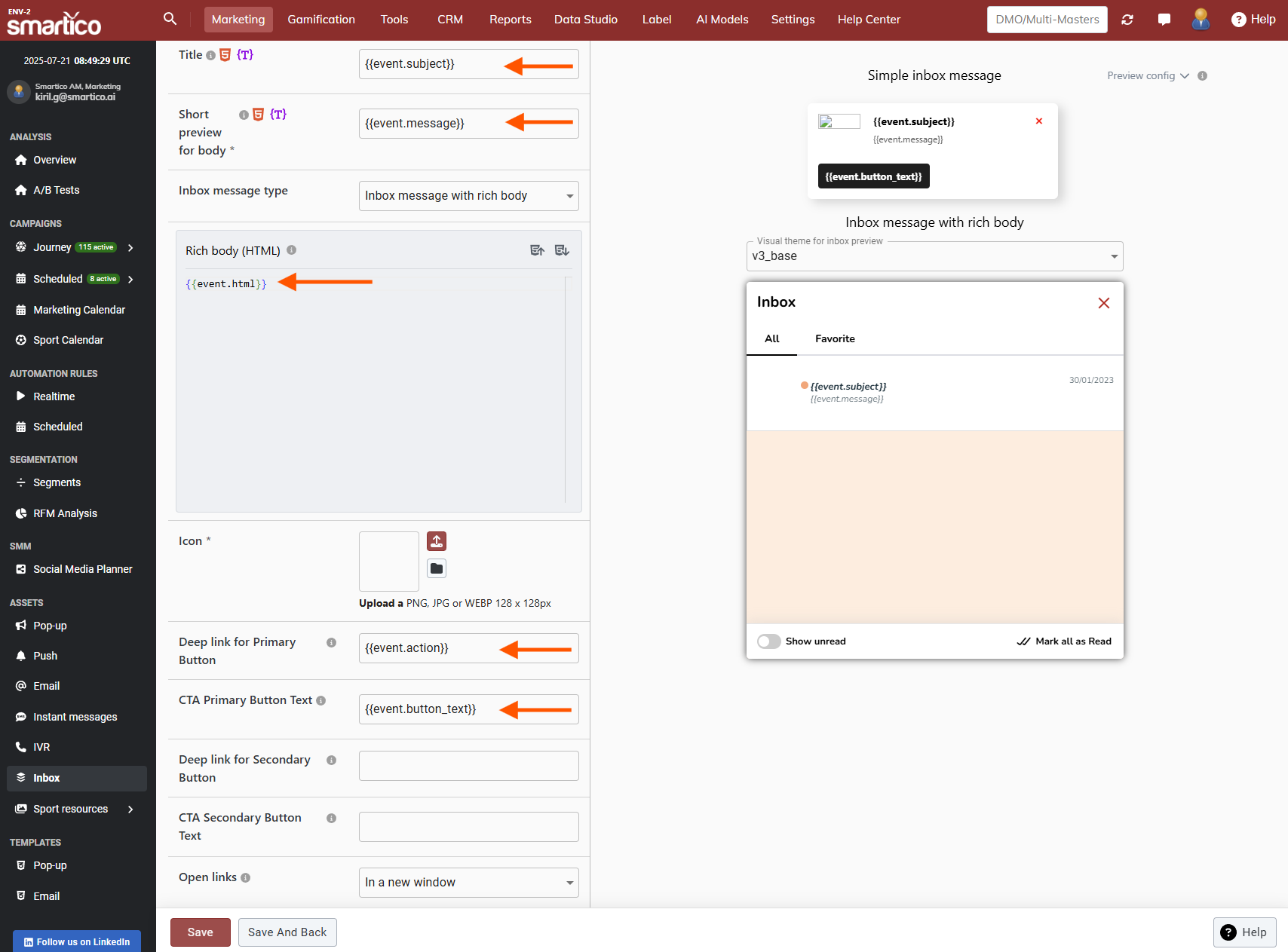Open the Visual theme v3_base dropdown
1288x952 pixels.
[934, 256]
